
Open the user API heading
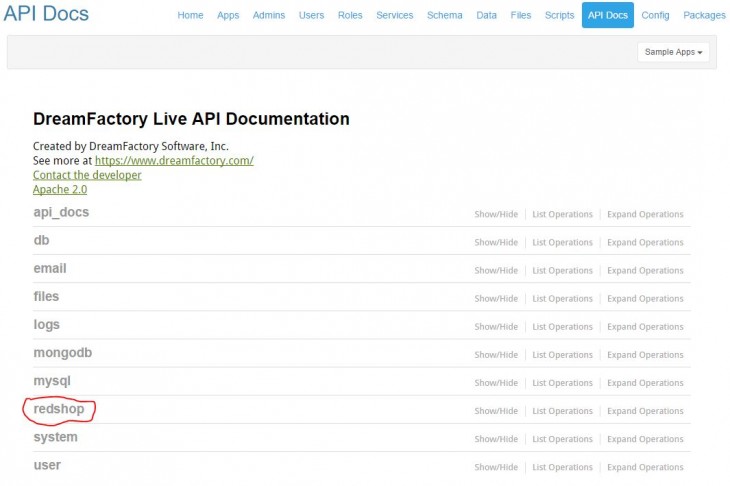[47, 465]
